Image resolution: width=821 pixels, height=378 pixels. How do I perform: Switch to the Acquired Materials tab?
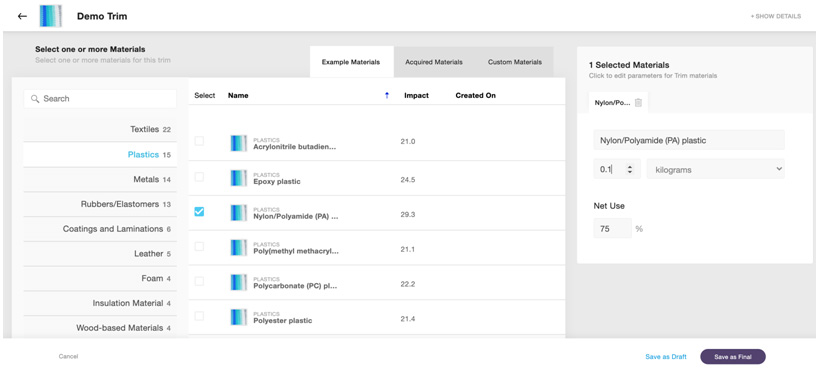coord(434,62)
